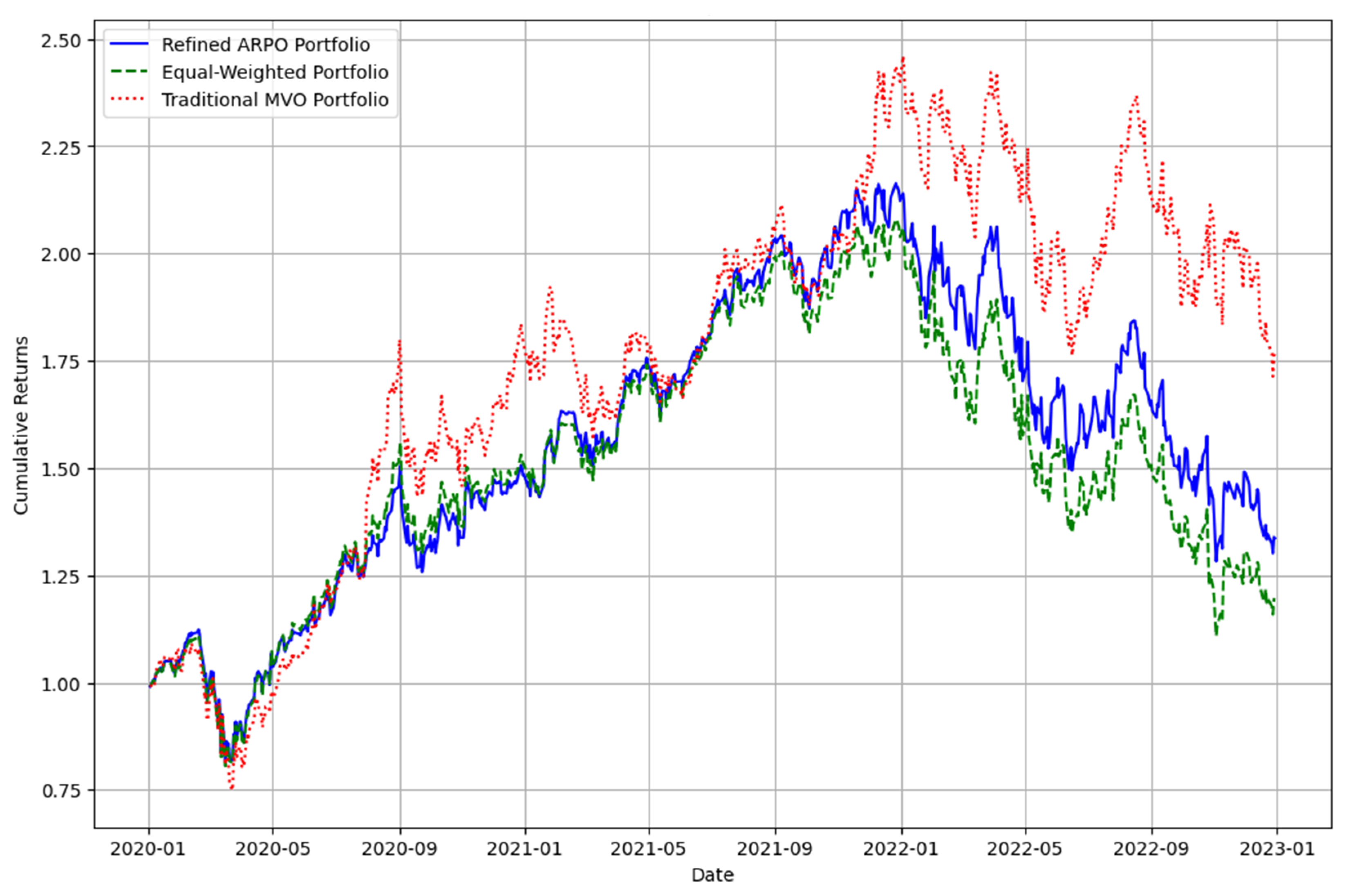
Task: Click the Traditional MVO Portfolio legend label
Action: 275,99
